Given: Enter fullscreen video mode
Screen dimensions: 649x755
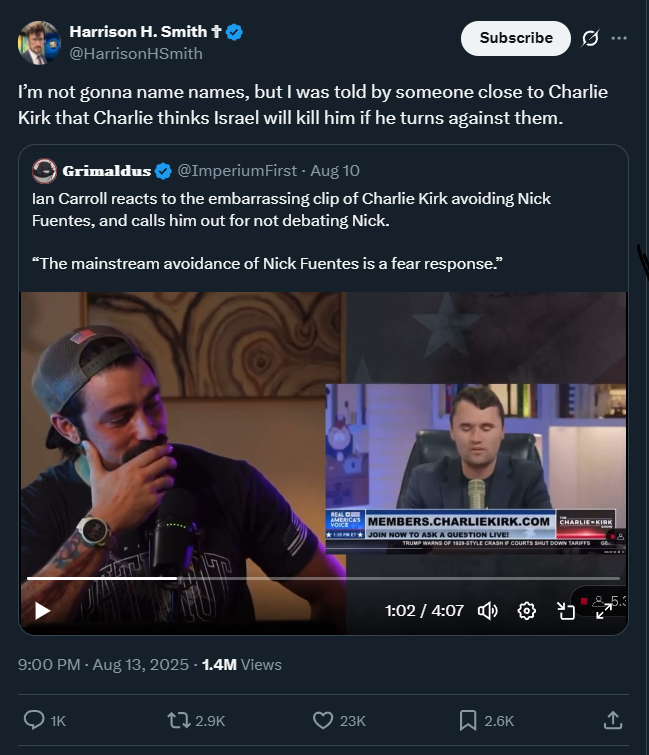Looking at the screenshot, I should pyautogui.click(x=604, y=611).
